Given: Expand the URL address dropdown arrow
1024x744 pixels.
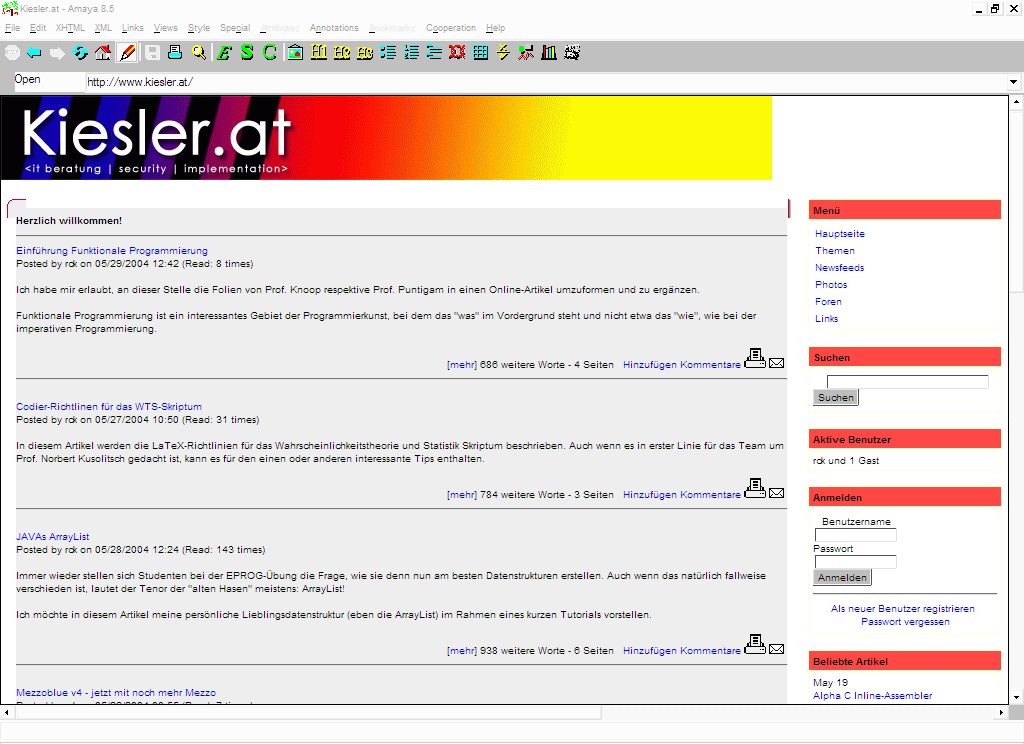Looking at the screenshot, I should [x=1013, y=82].
